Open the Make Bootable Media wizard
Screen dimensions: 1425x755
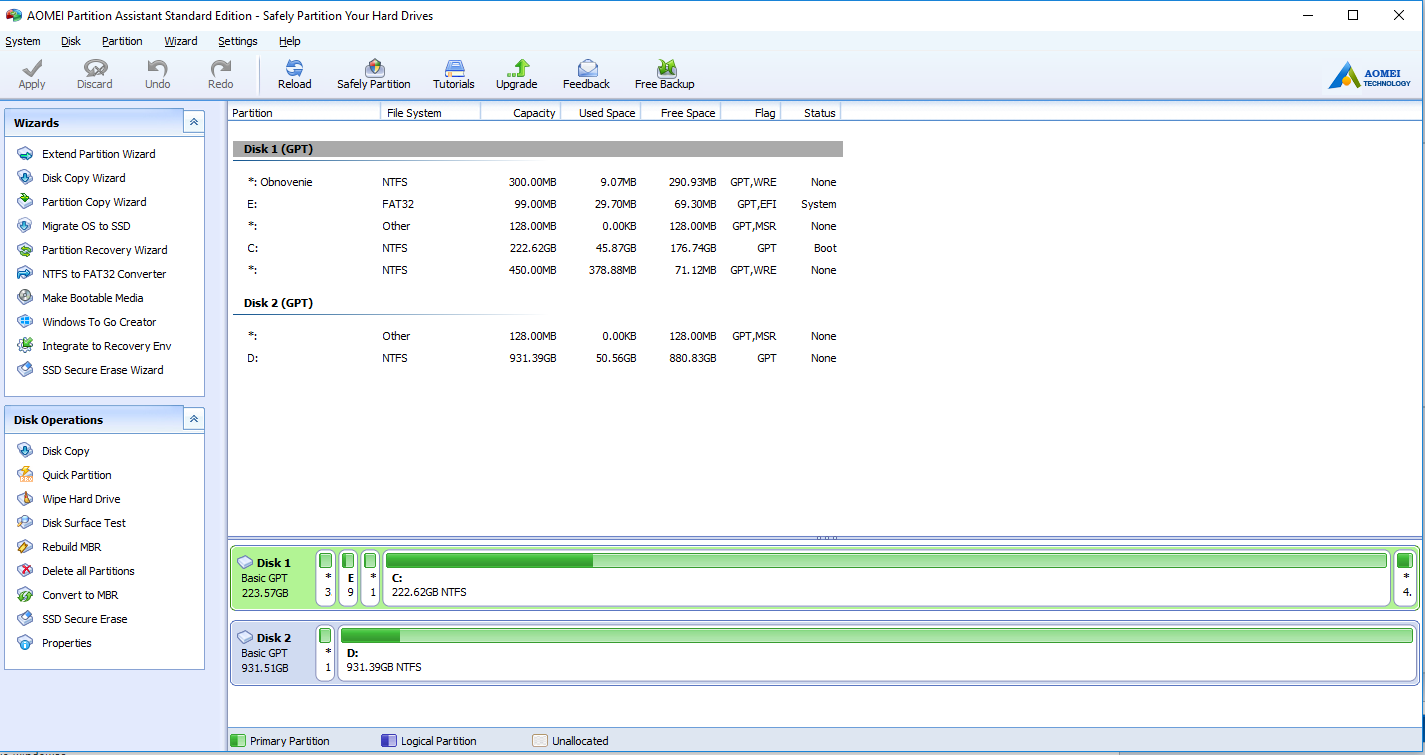click(92, 298)
